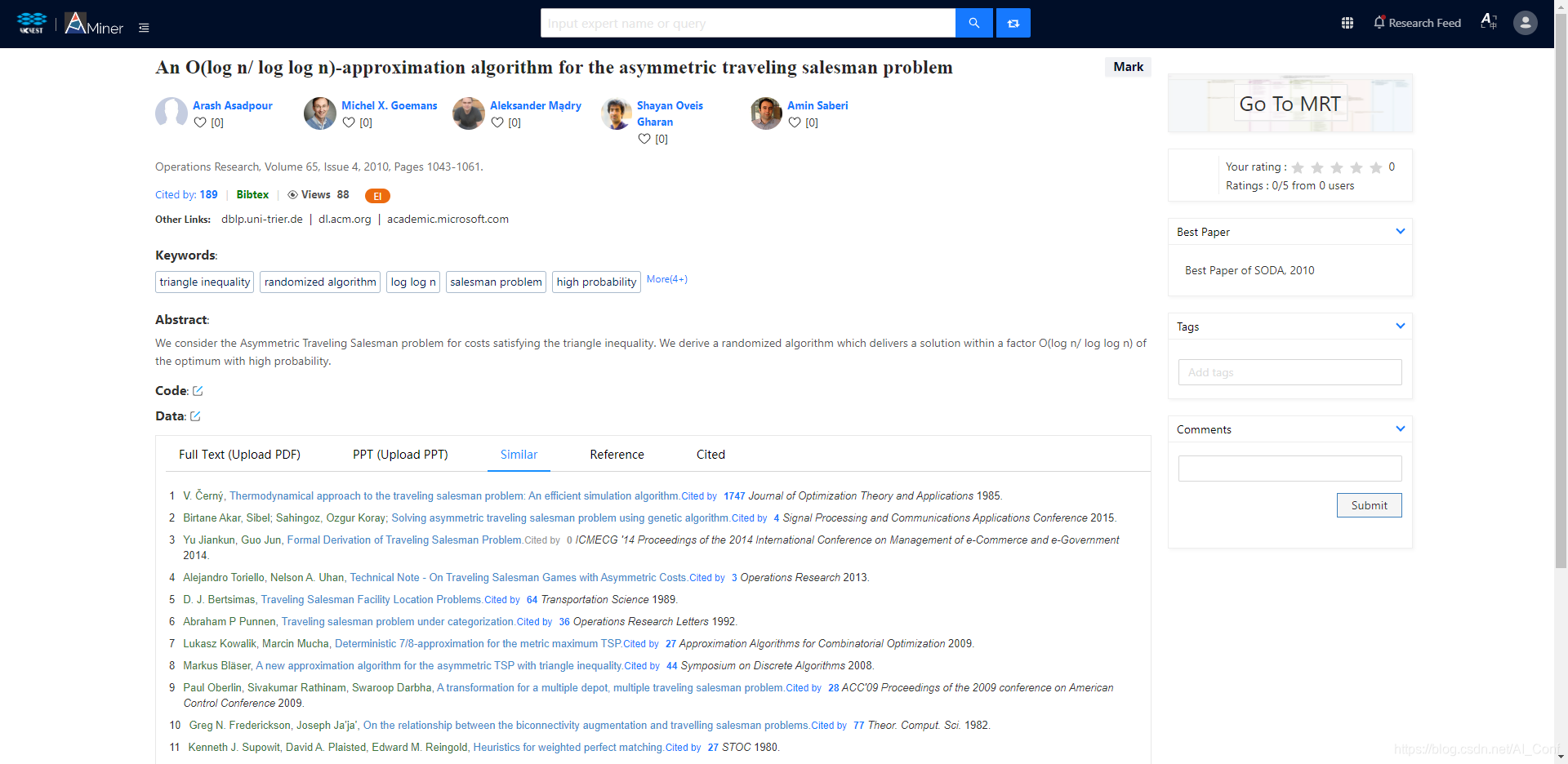This screenshot has width=1568, height=764.
Task: Open Heuristics for weighted perfect matching paper
Action: (568, 748)
